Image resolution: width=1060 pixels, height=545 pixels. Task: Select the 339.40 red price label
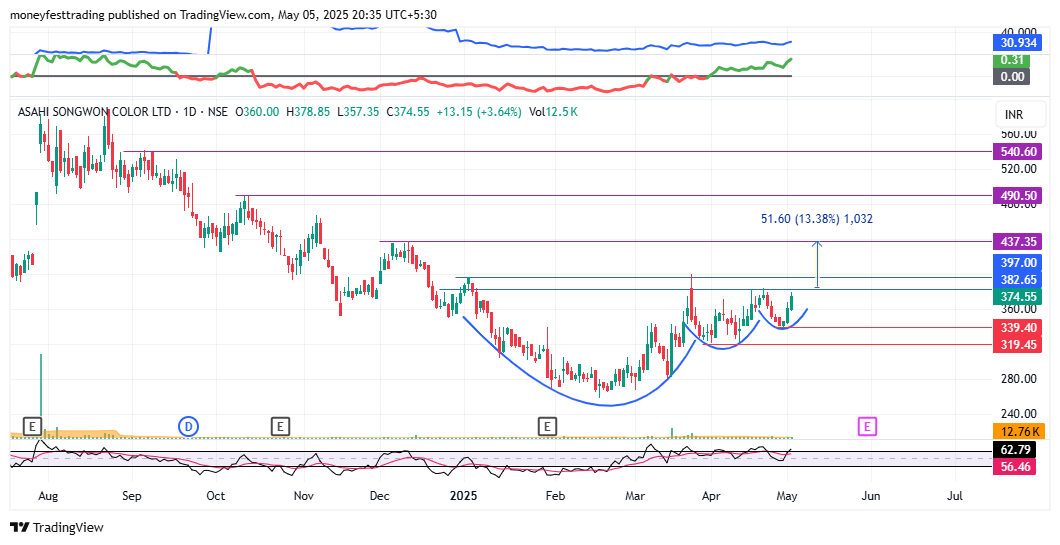pos(1017,328)
